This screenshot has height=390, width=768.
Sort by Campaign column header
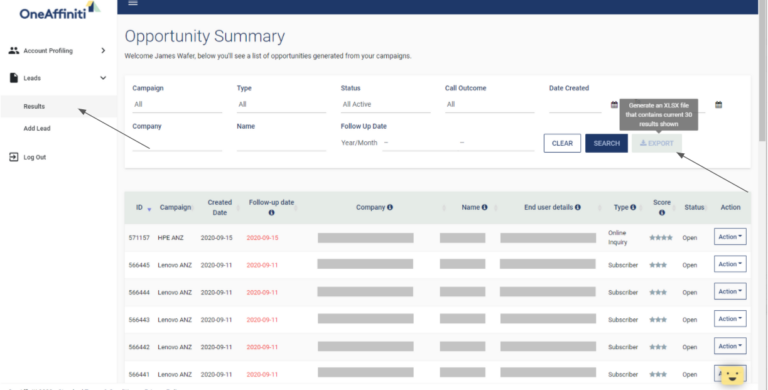click(x=175, y=207)
